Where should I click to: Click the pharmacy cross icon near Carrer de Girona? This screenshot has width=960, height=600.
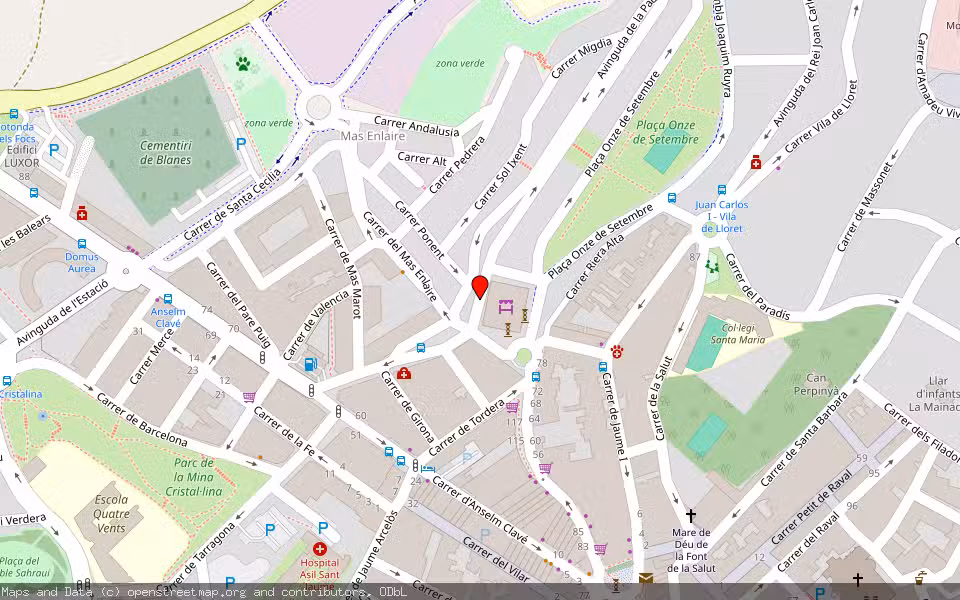tap(403, 374)
